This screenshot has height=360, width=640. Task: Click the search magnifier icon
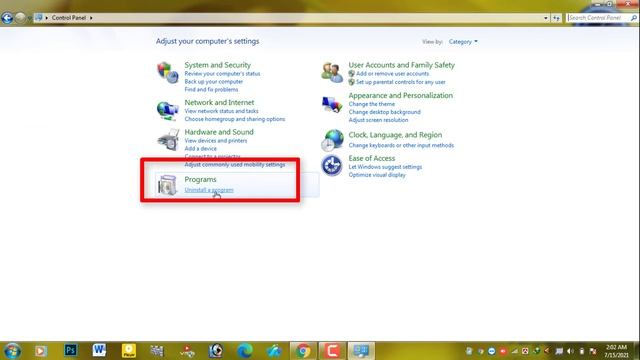point(633,18)
